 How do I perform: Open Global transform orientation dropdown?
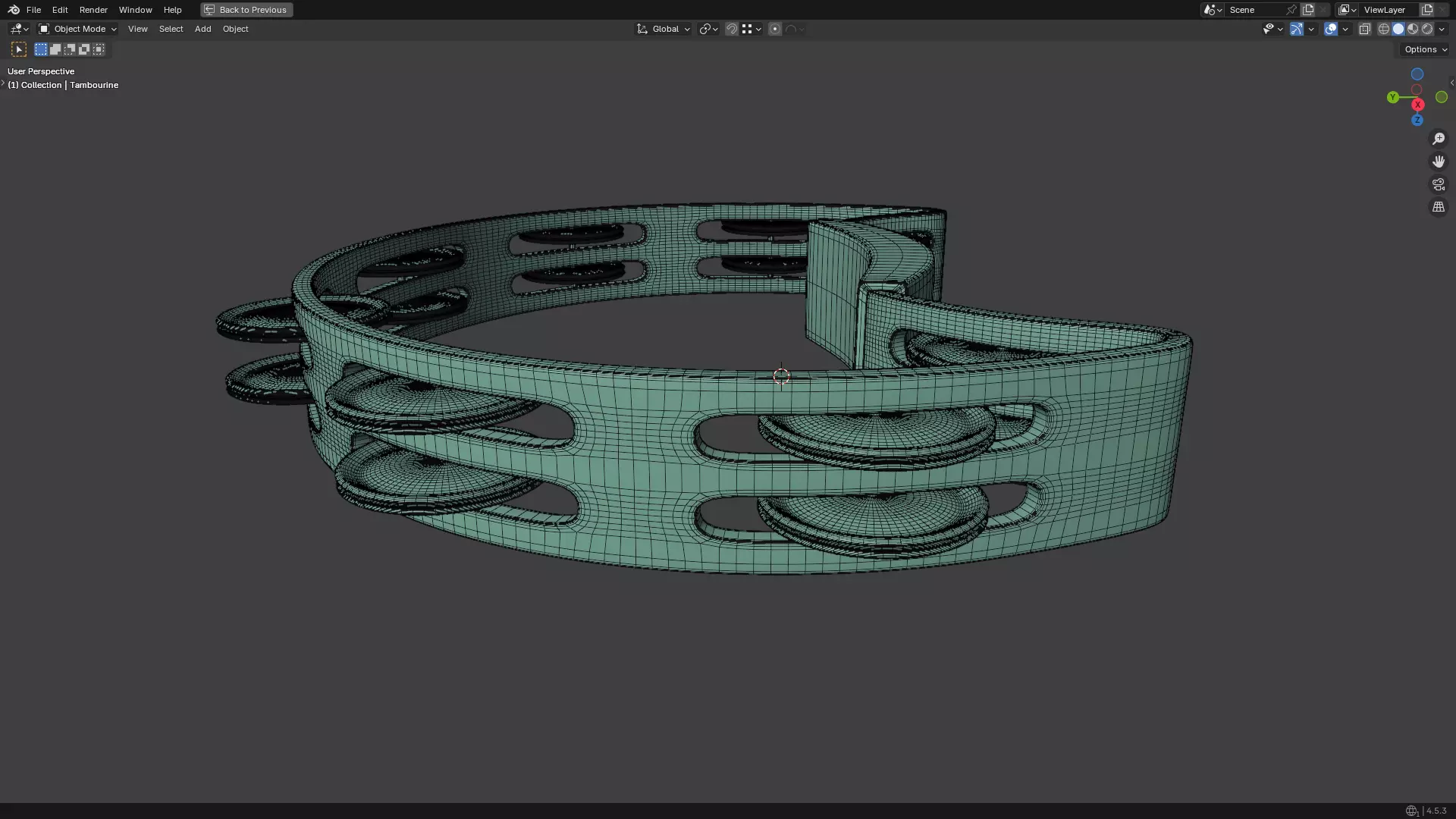[x=664, y=29]
